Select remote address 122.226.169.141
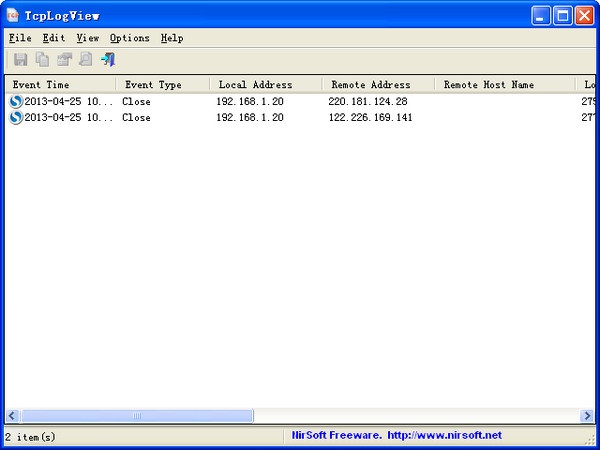Screen dimensions: 600x450 tap(370, 117)
